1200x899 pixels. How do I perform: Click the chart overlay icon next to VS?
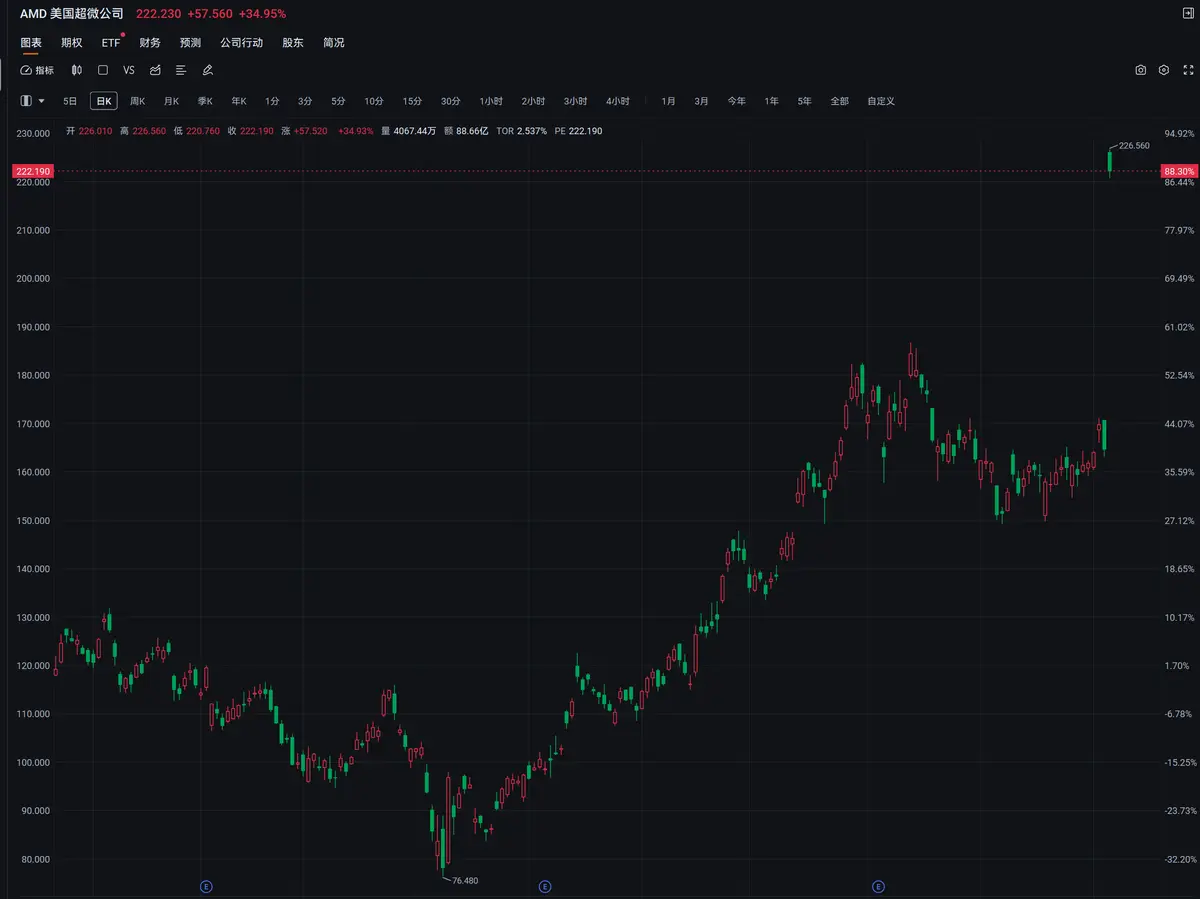point(155,70)
